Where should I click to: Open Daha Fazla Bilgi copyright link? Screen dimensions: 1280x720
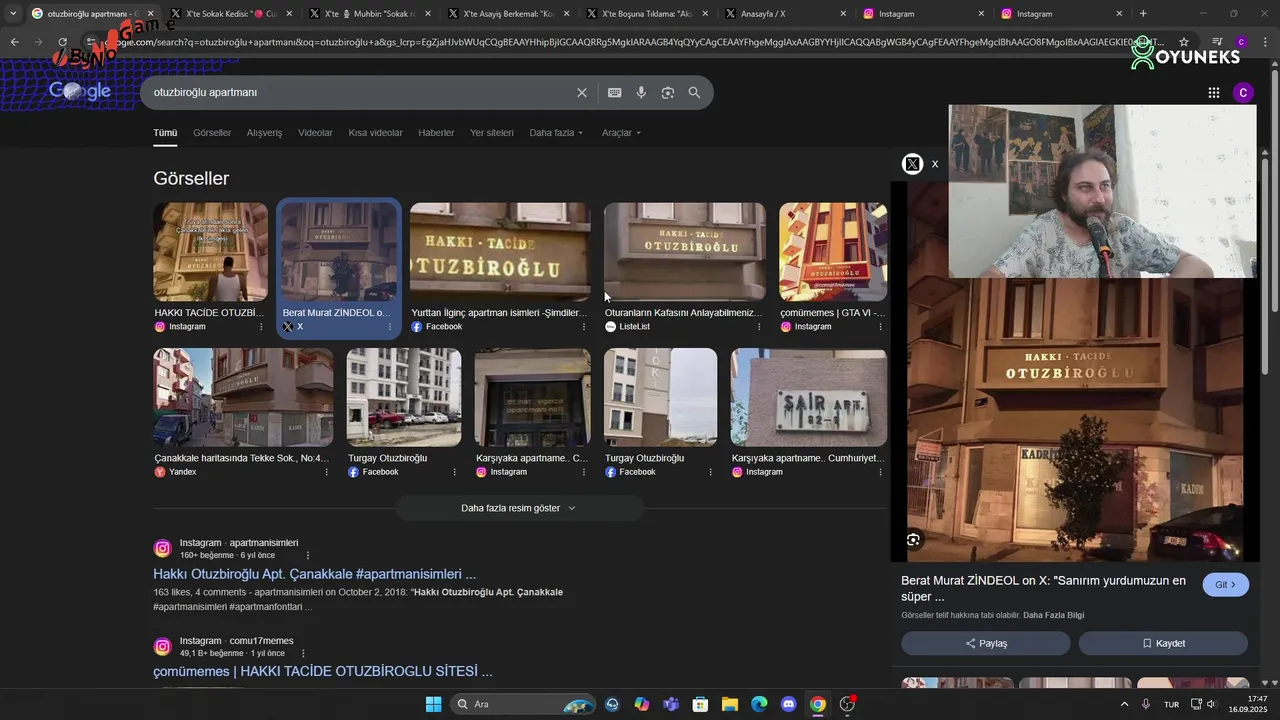tap(1053, 615)
